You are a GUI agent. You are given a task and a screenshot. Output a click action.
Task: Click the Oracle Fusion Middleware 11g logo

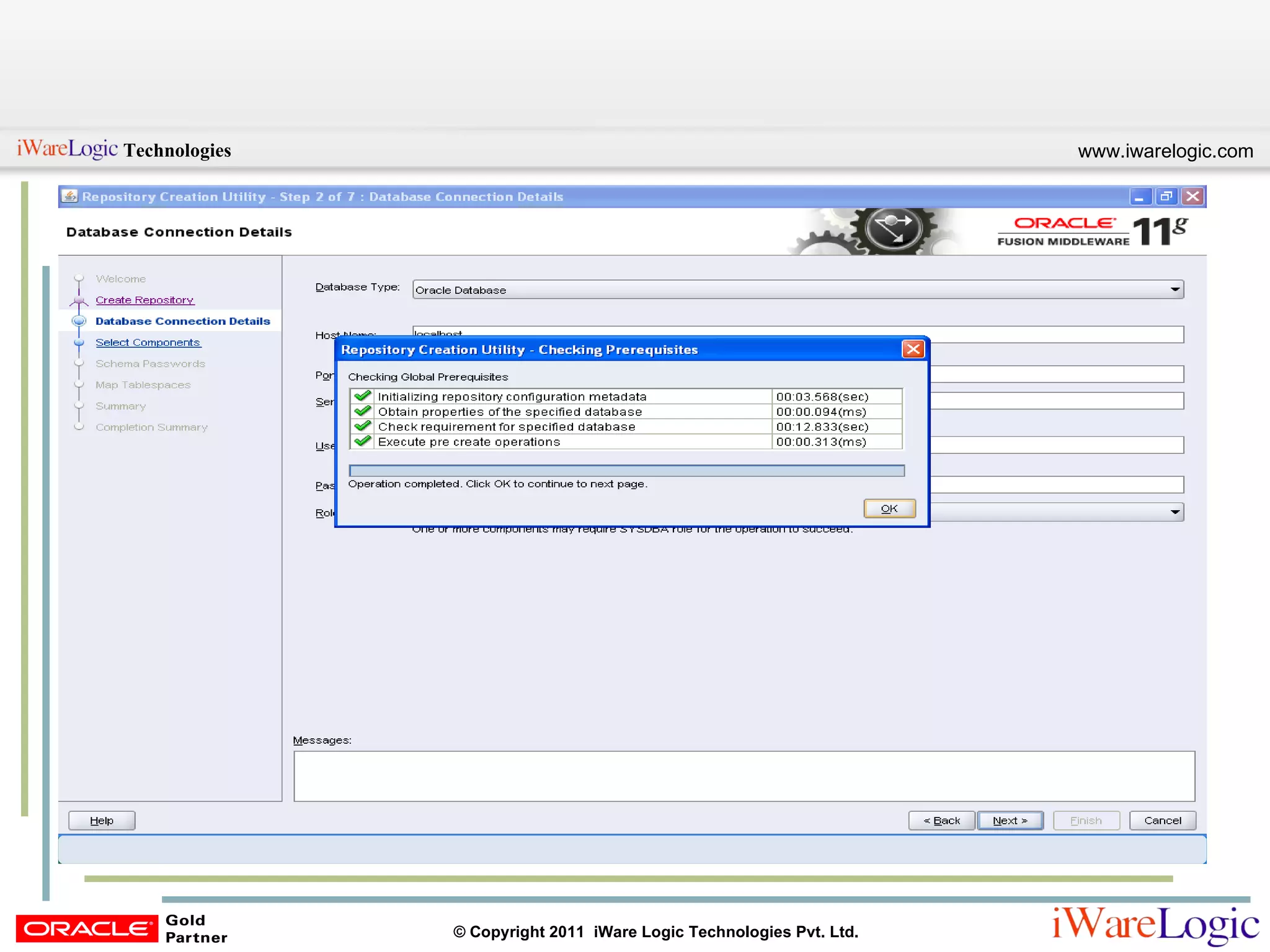(x=1091, y=232)
